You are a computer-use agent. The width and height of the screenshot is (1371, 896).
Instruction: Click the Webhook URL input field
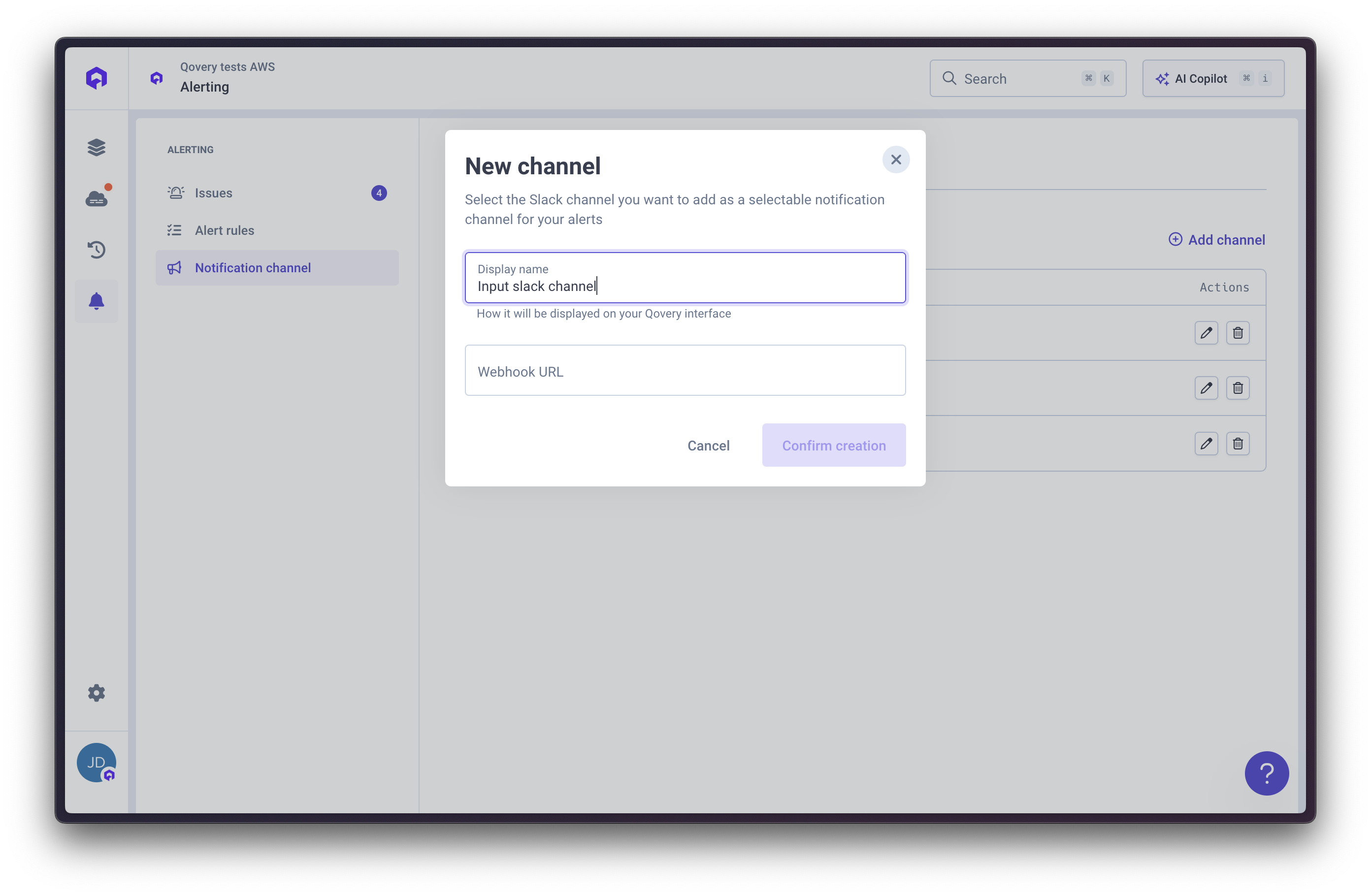(685, 371)
